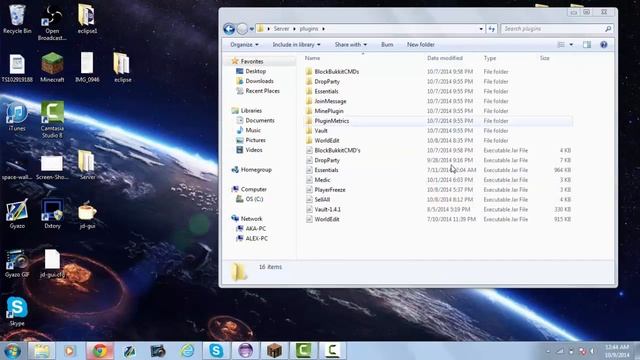The height and width of the screenshot is (360, 640).
Task: Select Downloads in navigation pane
Action: pos(259,81)
